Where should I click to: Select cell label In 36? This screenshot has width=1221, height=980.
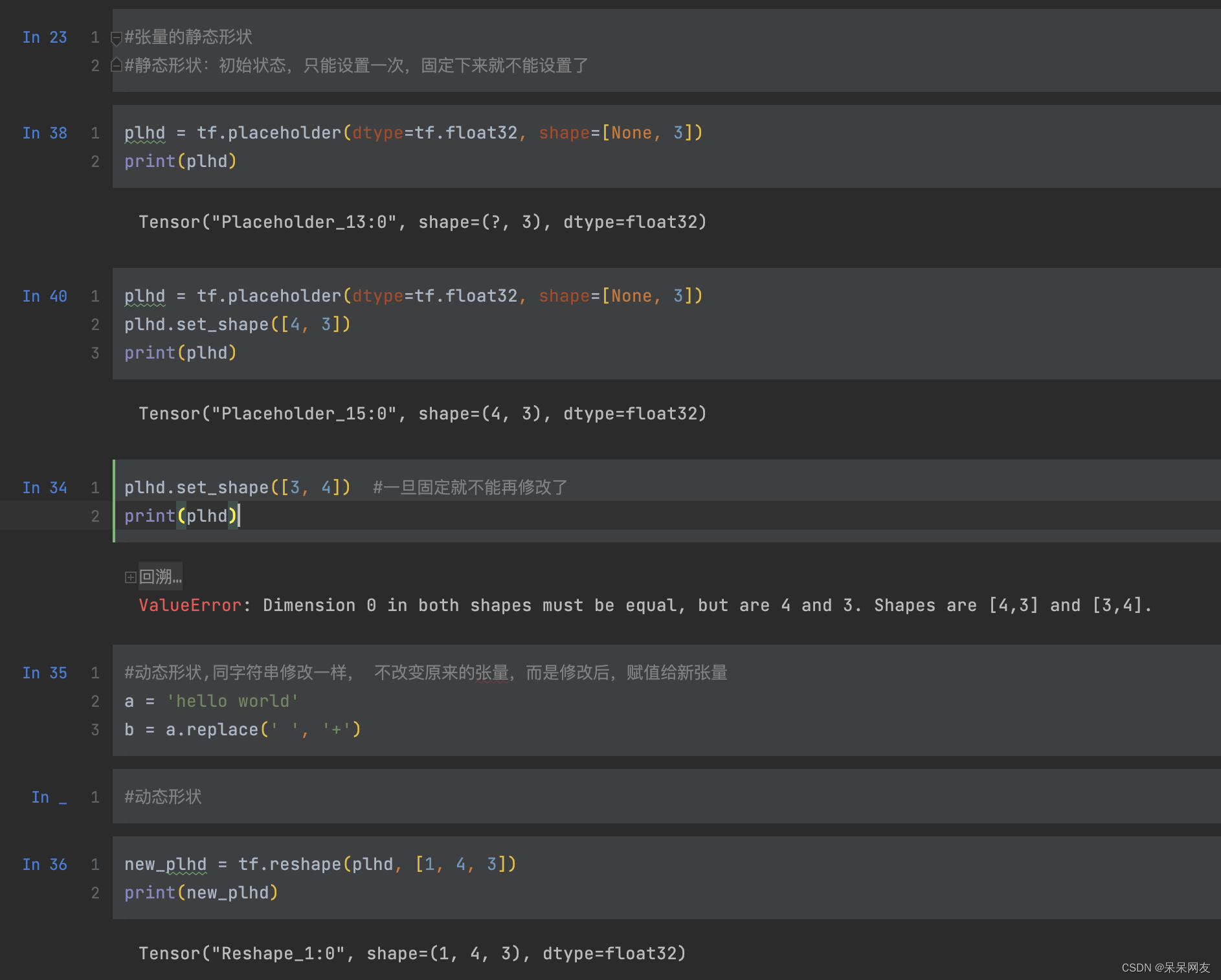[45, 865]
